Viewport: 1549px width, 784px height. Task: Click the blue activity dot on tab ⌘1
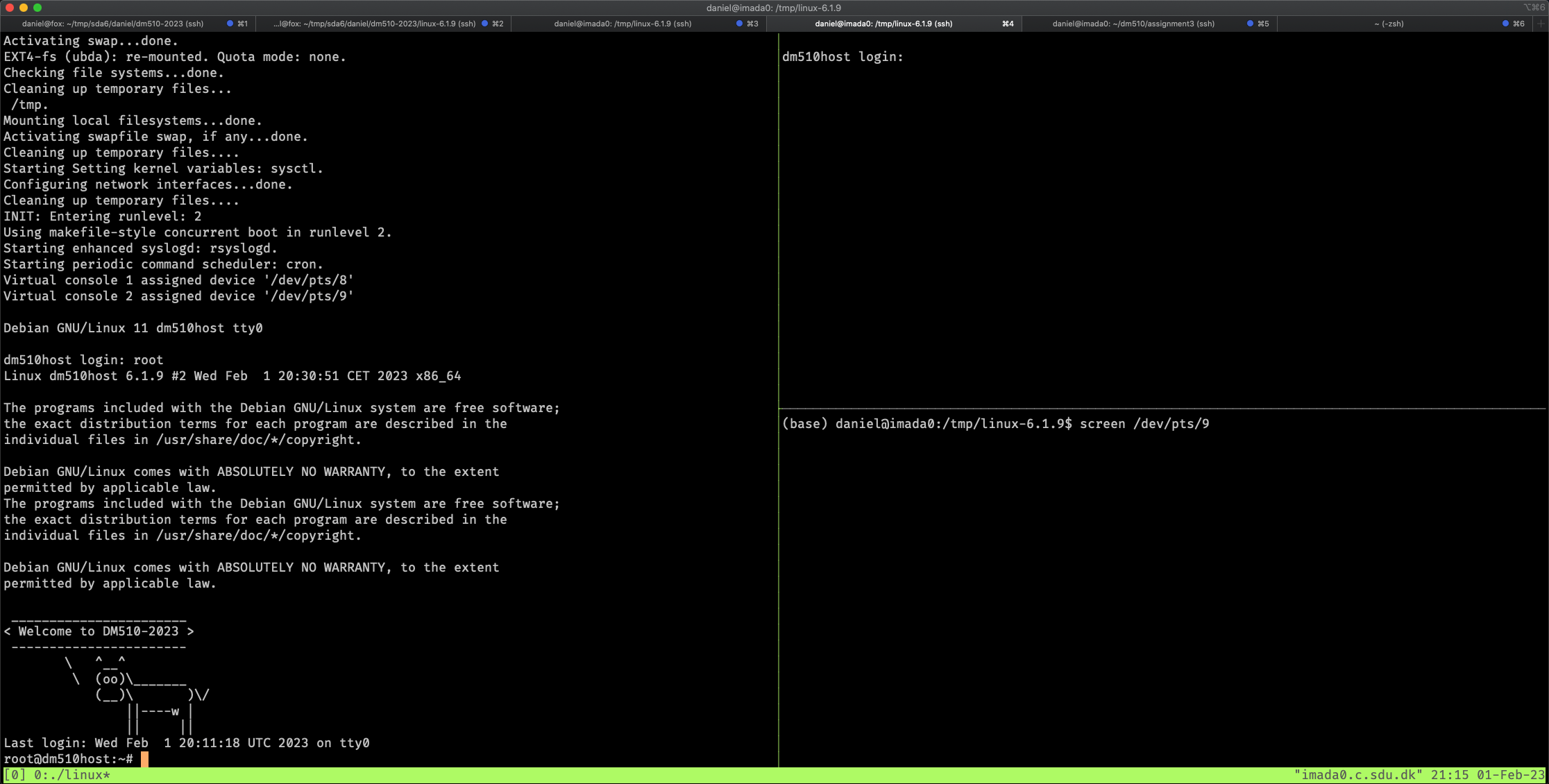click(230, 23)
